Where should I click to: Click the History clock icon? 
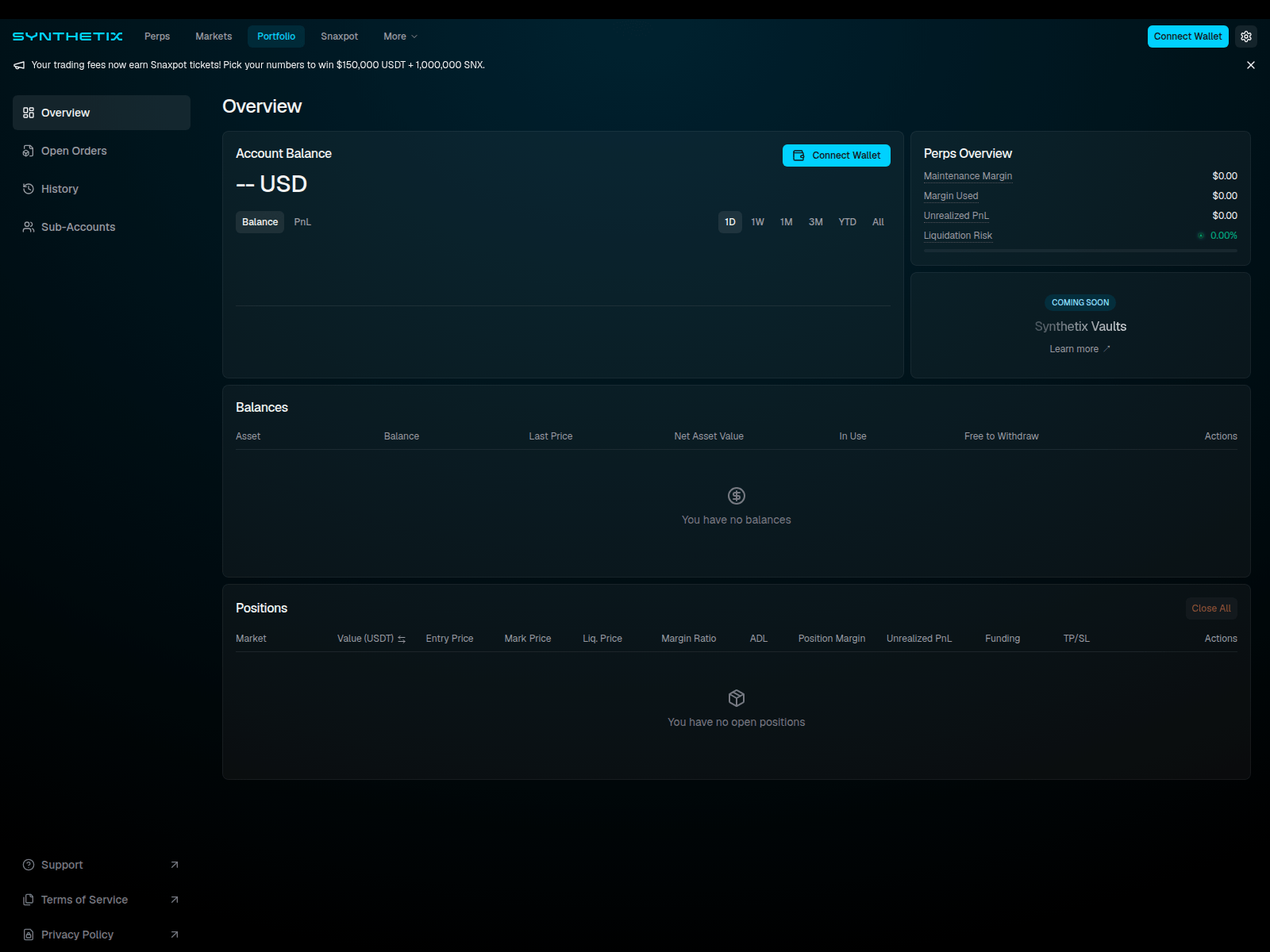tap(29, 189)
